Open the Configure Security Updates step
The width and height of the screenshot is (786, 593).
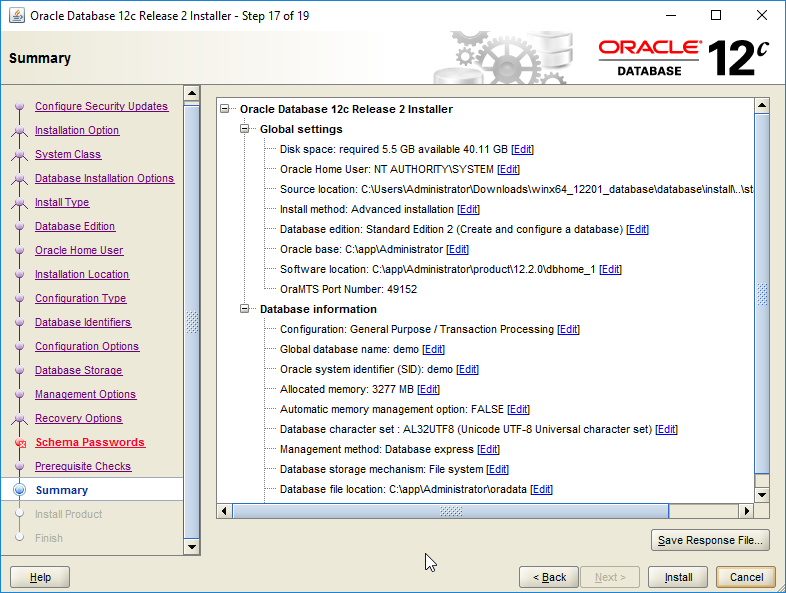click(101, 106)
